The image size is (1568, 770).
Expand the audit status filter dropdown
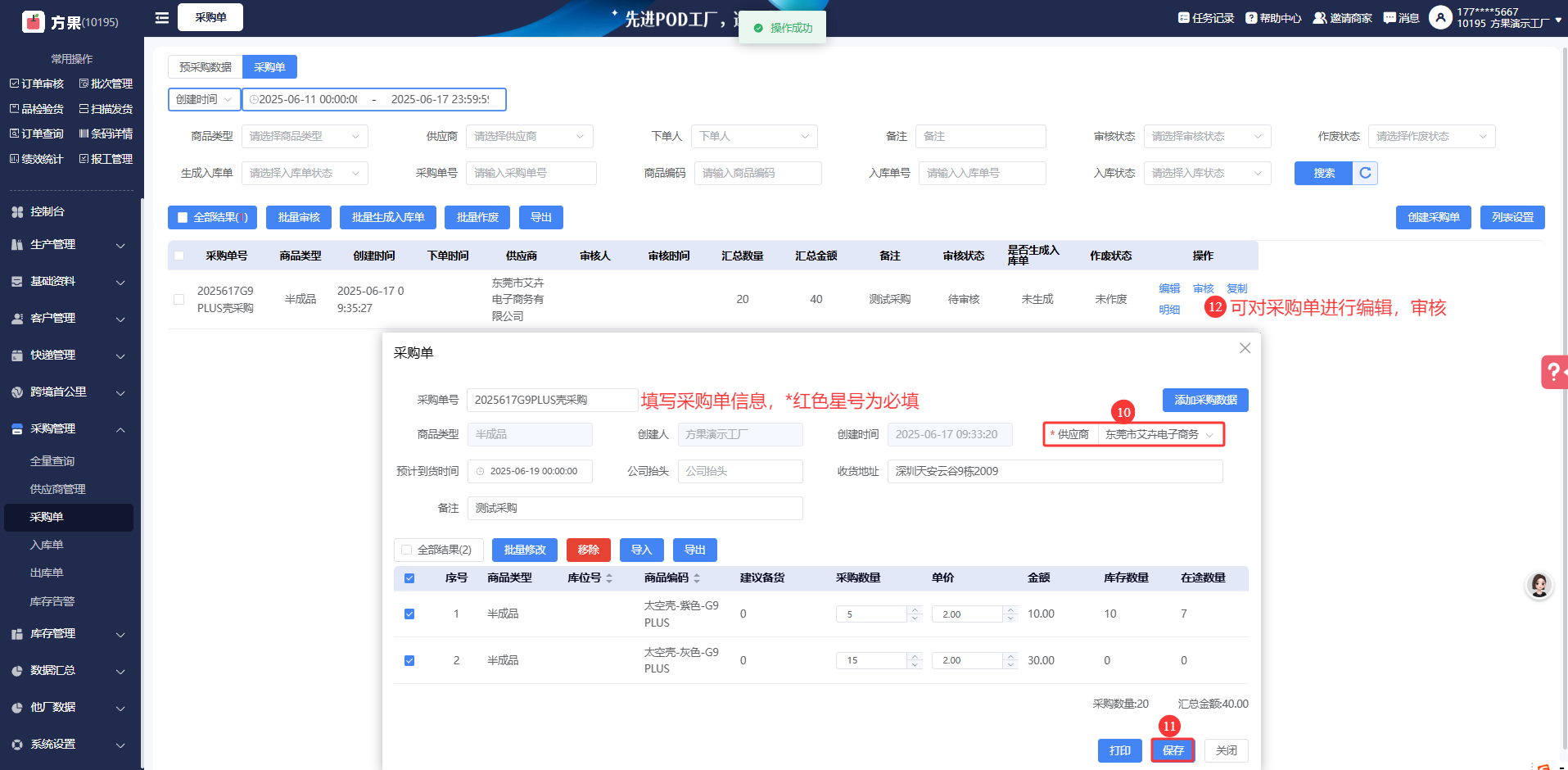point(1206,136)
